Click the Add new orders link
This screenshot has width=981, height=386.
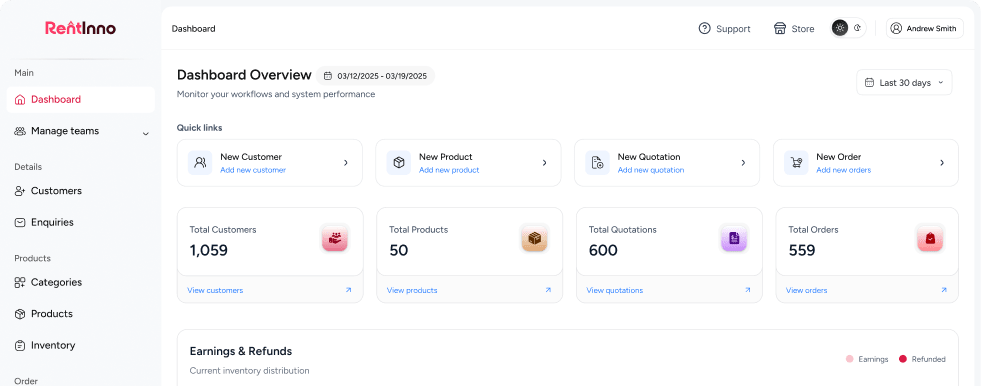tap(843, 170)
